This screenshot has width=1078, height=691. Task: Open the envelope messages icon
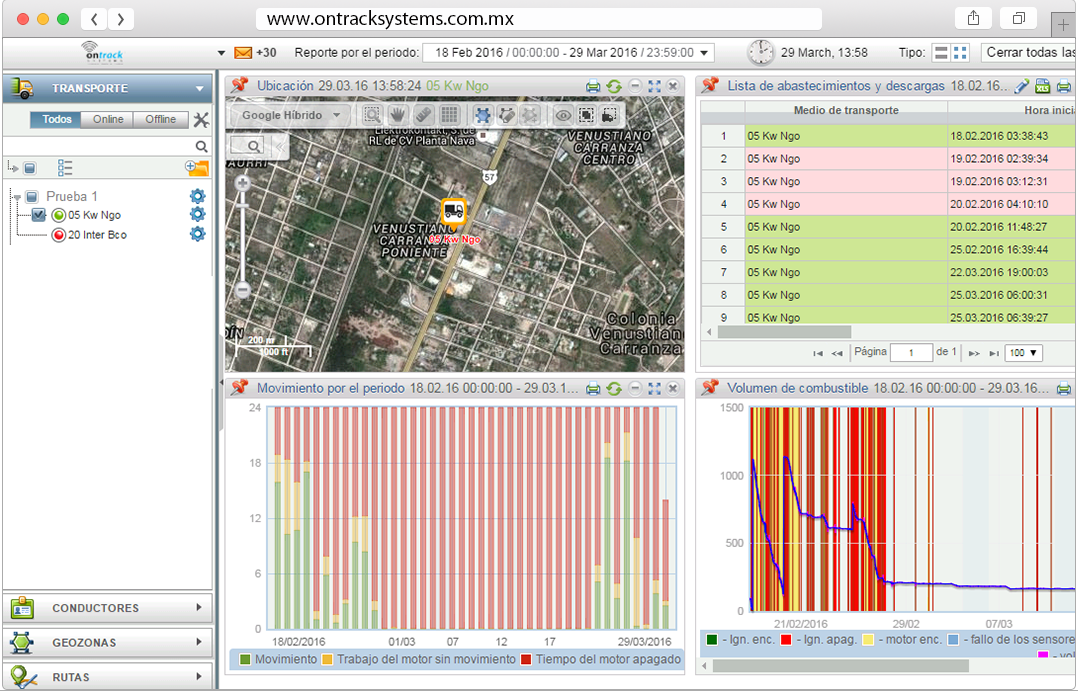click(243, 53)
